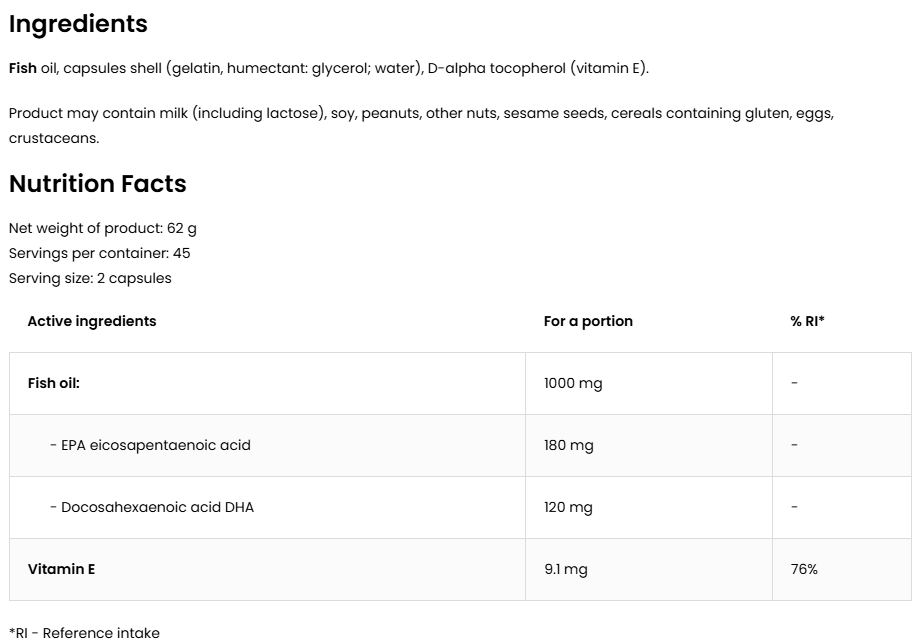
Task: Click the Net weight of product line
Action: click(102, 228)
